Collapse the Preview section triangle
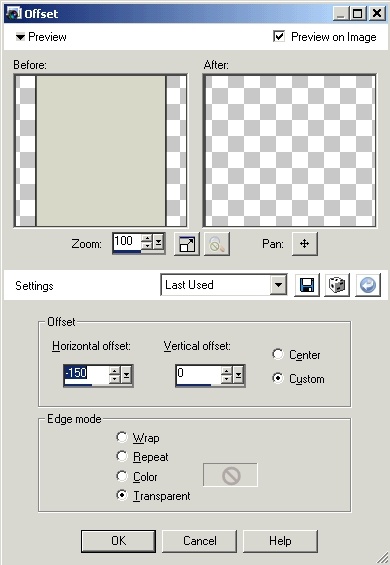 pos(20,37)
